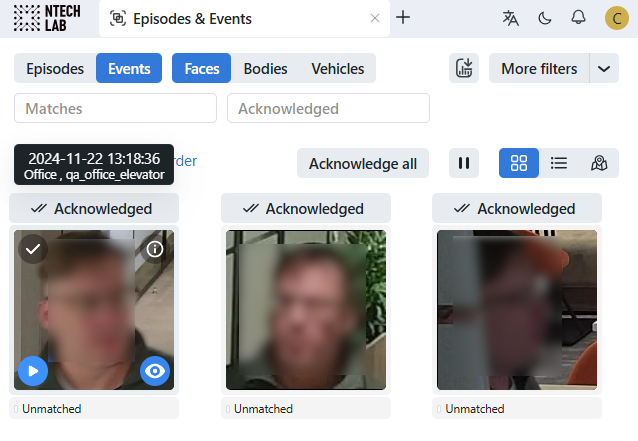The height and width of the screenshot is (441, 638).
Task: Open the Acknowledged filter dropdown
Action: (328, 108)
